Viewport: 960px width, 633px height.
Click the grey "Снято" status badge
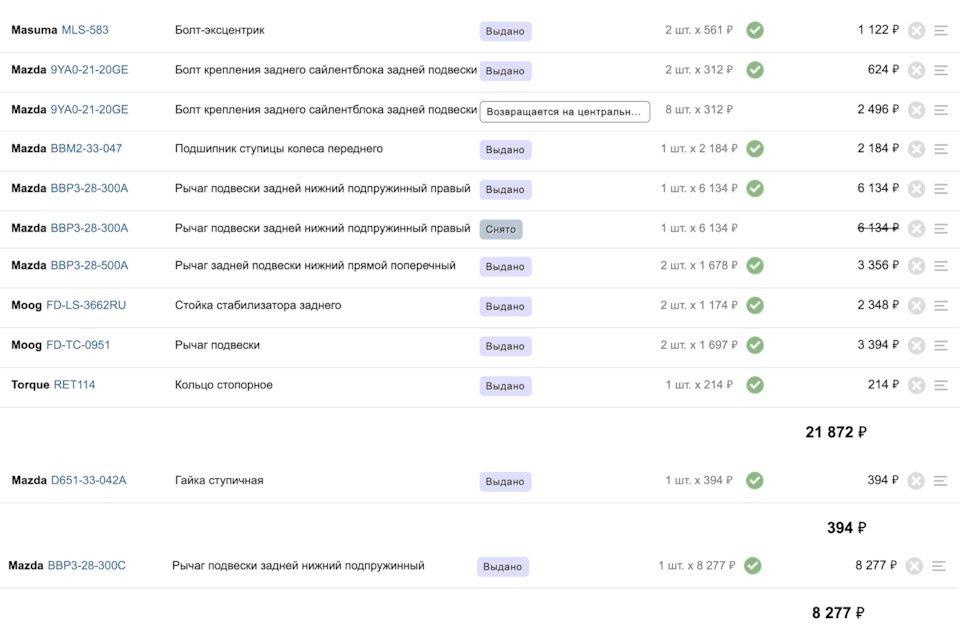click(501, 229)
